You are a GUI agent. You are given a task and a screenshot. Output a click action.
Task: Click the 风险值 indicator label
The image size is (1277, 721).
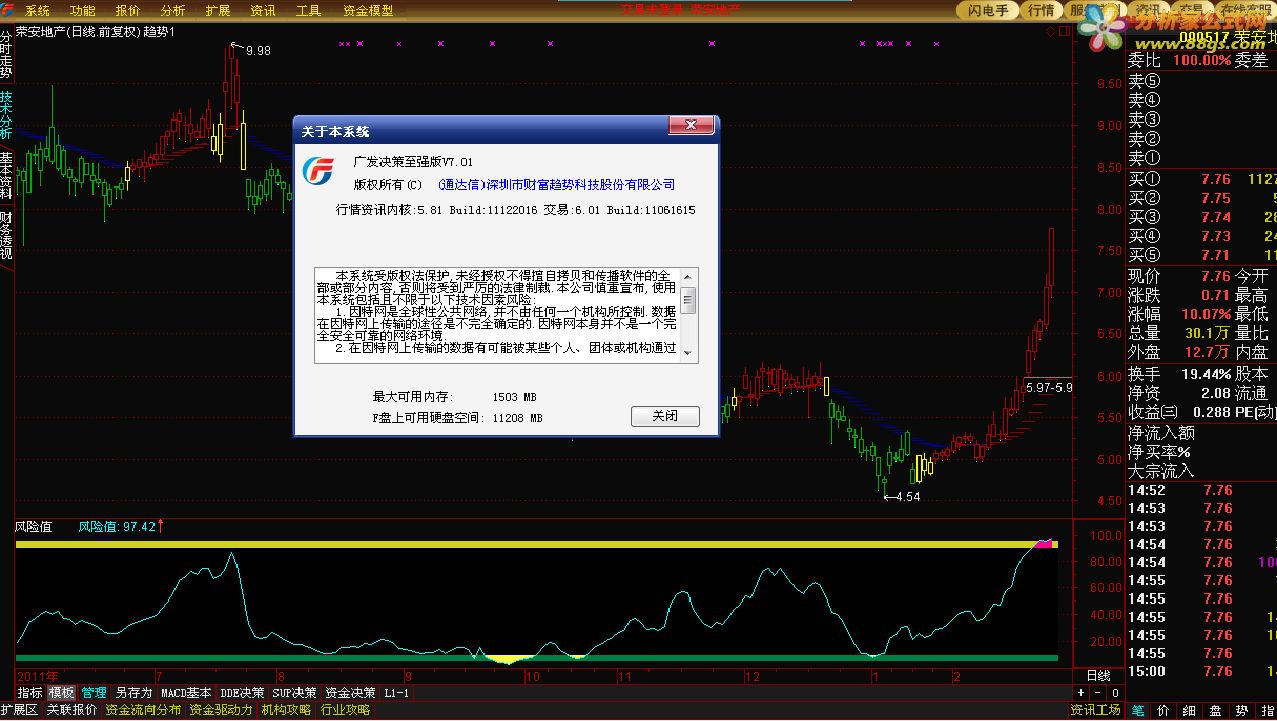click(x=33, y=526)
